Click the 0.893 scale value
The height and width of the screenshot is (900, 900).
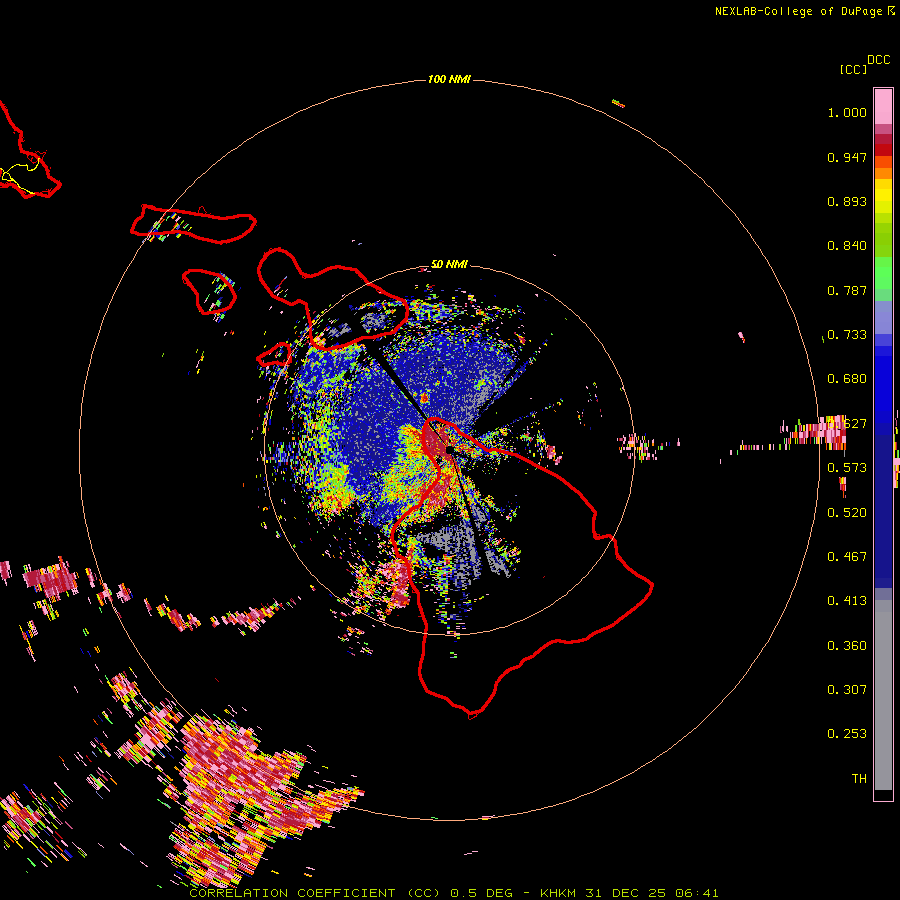[x=847, y=201]
